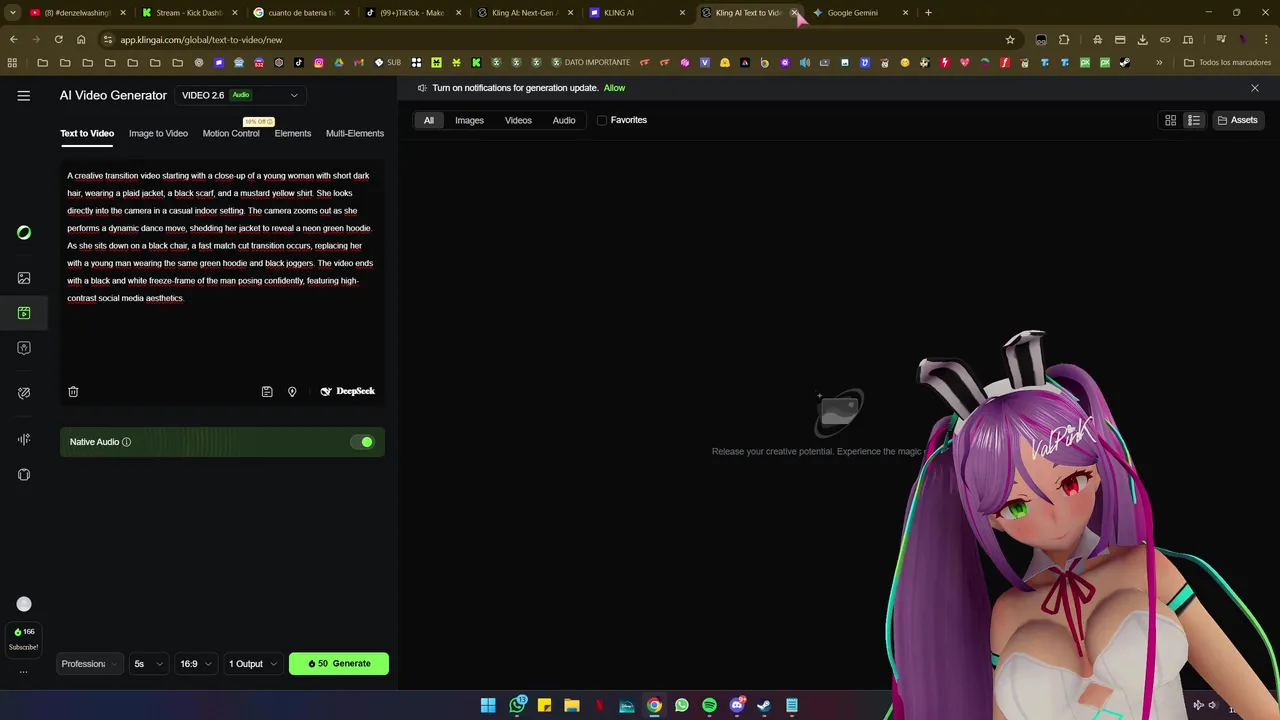
Task: Open the hamburger menu next to AI Video Generator
Action: pyautogui.click(x=24, y=96)
